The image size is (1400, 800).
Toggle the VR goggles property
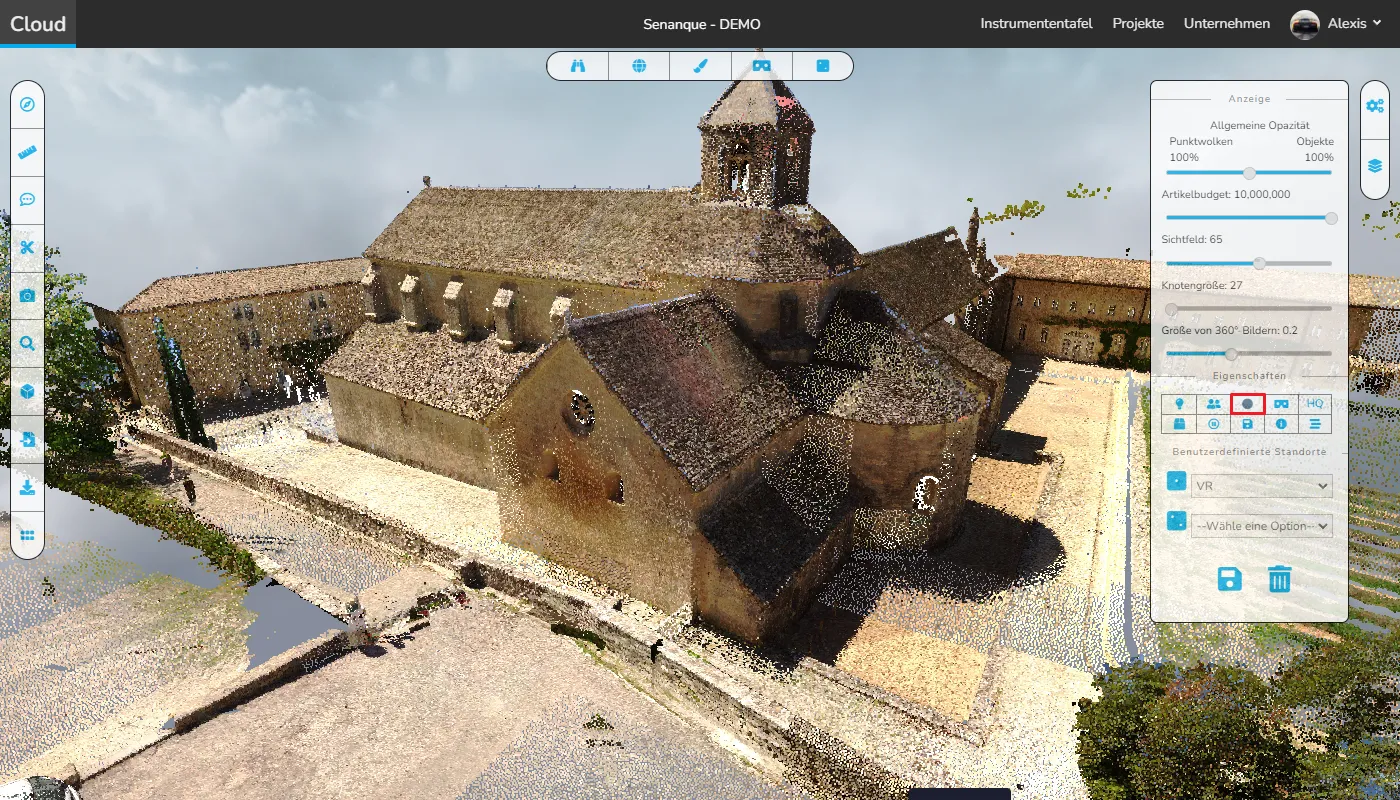[1281, 403]
